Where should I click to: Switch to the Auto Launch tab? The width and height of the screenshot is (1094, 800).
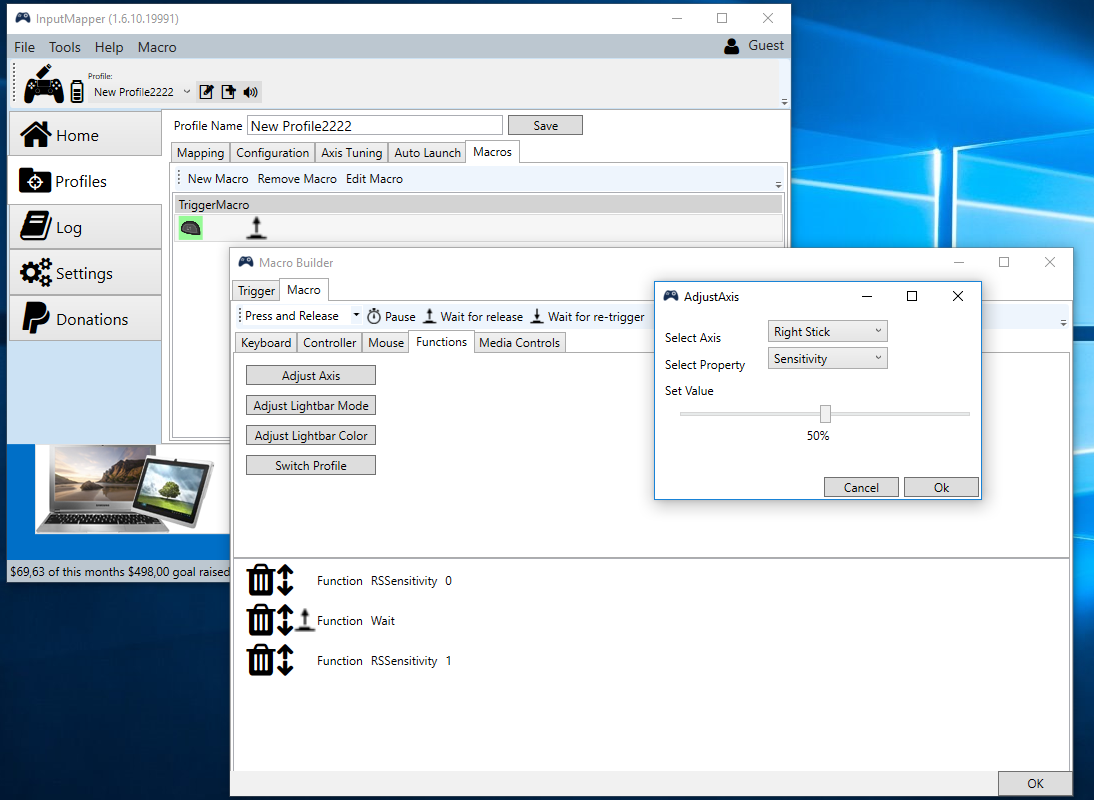pyautogui.click(x=427, y=153)
